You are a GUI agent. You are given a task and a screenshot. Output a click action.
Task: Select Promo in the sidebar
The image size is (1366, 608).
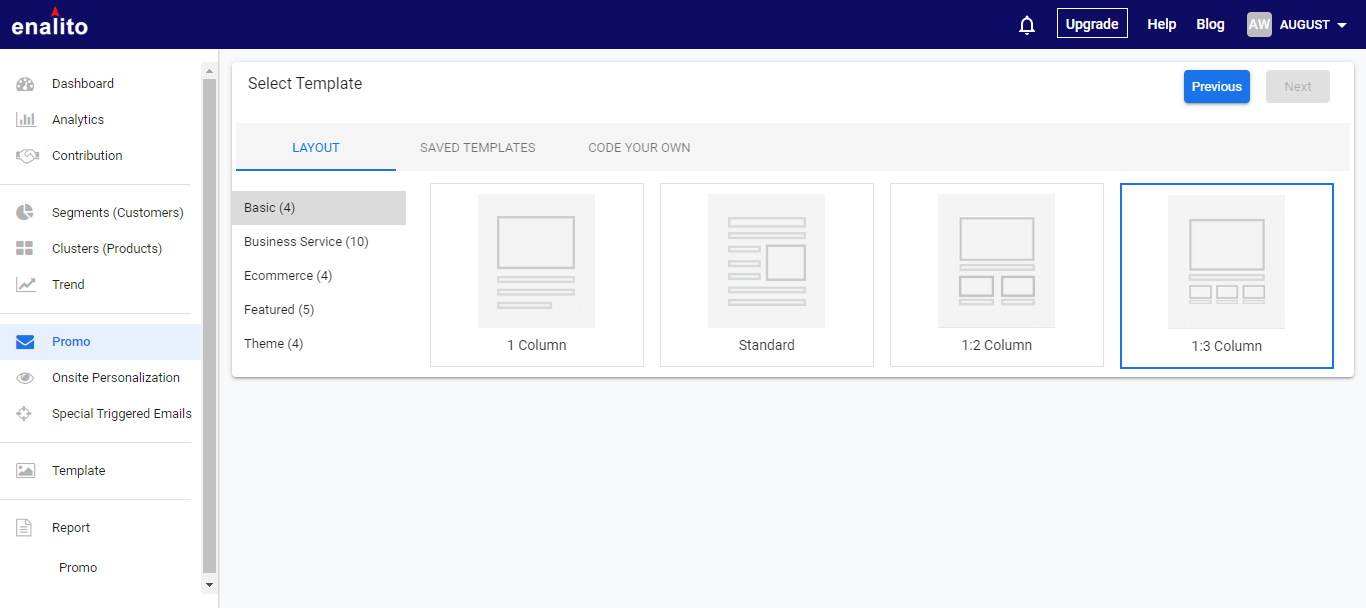pyautogui.click(x=100, y=342)
